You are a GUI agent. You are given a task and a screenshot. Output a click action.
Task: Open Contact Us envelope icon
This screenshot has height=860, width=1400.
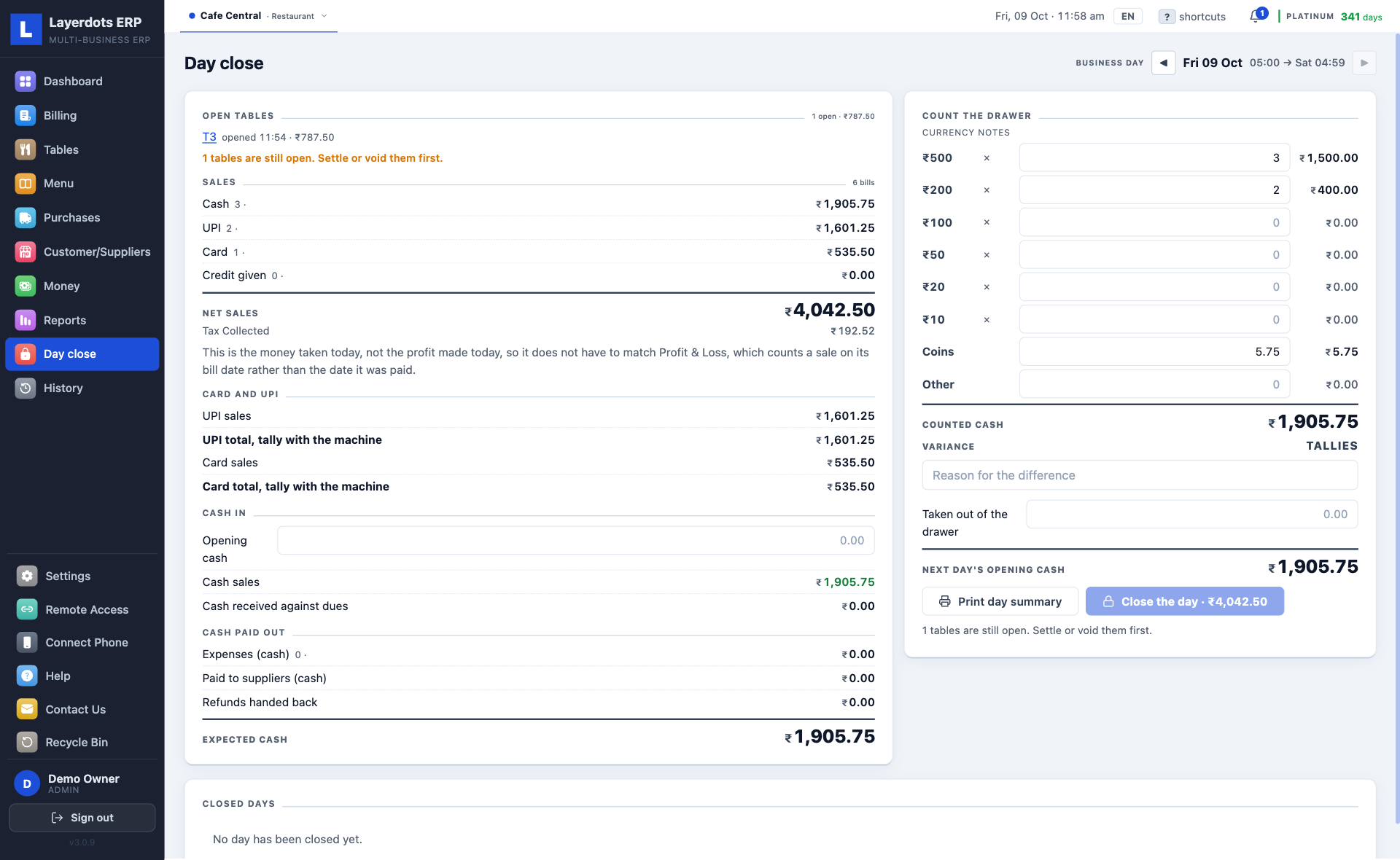[x=27, y=709]
